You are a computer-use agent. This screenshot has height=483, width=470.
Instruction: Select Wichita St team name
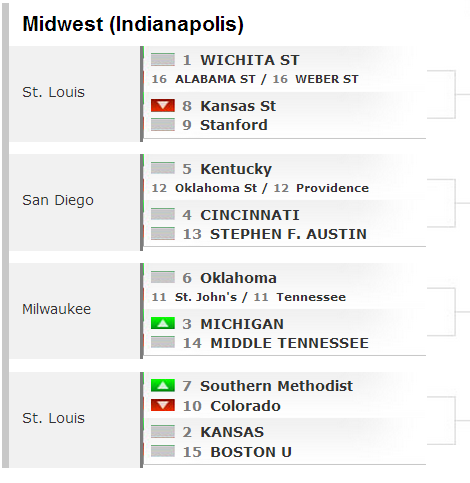tap(250, 60)
